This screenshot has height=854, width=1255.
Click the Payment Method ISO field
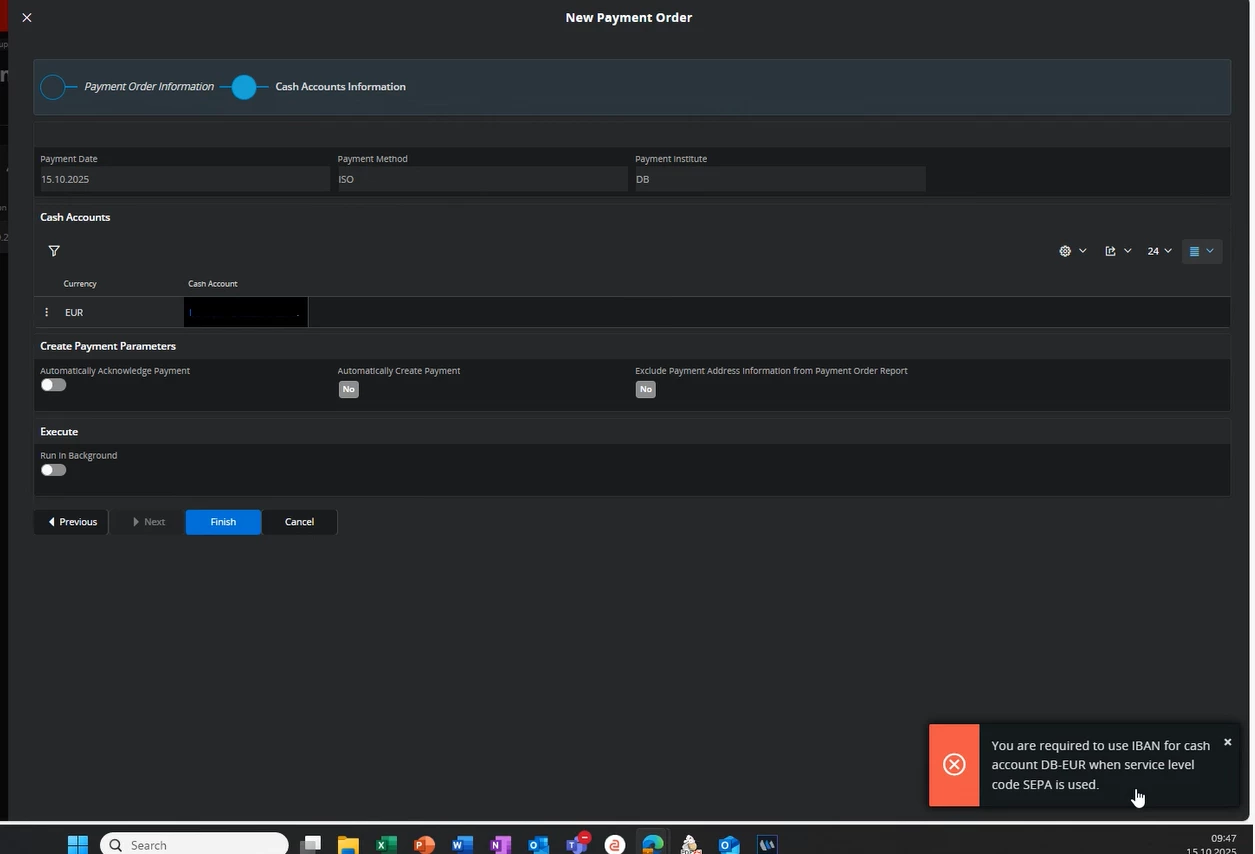click(481, 179)
